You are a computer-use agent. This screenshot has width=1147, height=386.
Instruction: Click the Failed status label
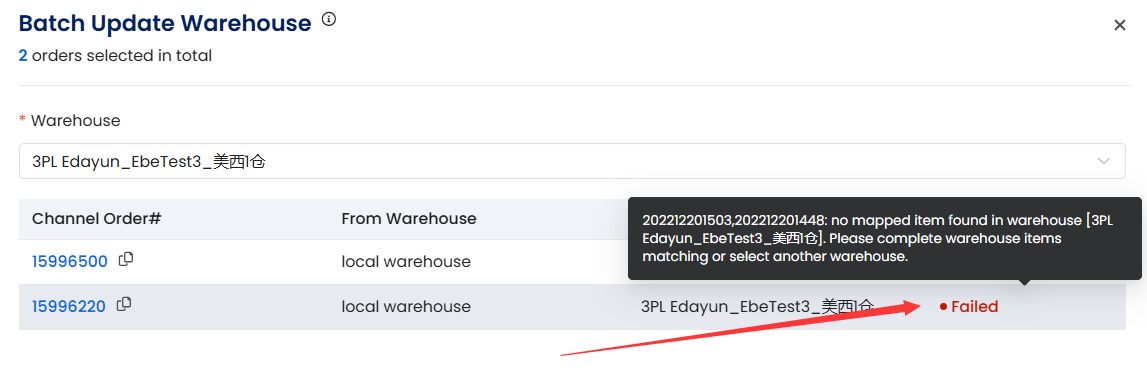pyautogui.click(x=974, y=307)
